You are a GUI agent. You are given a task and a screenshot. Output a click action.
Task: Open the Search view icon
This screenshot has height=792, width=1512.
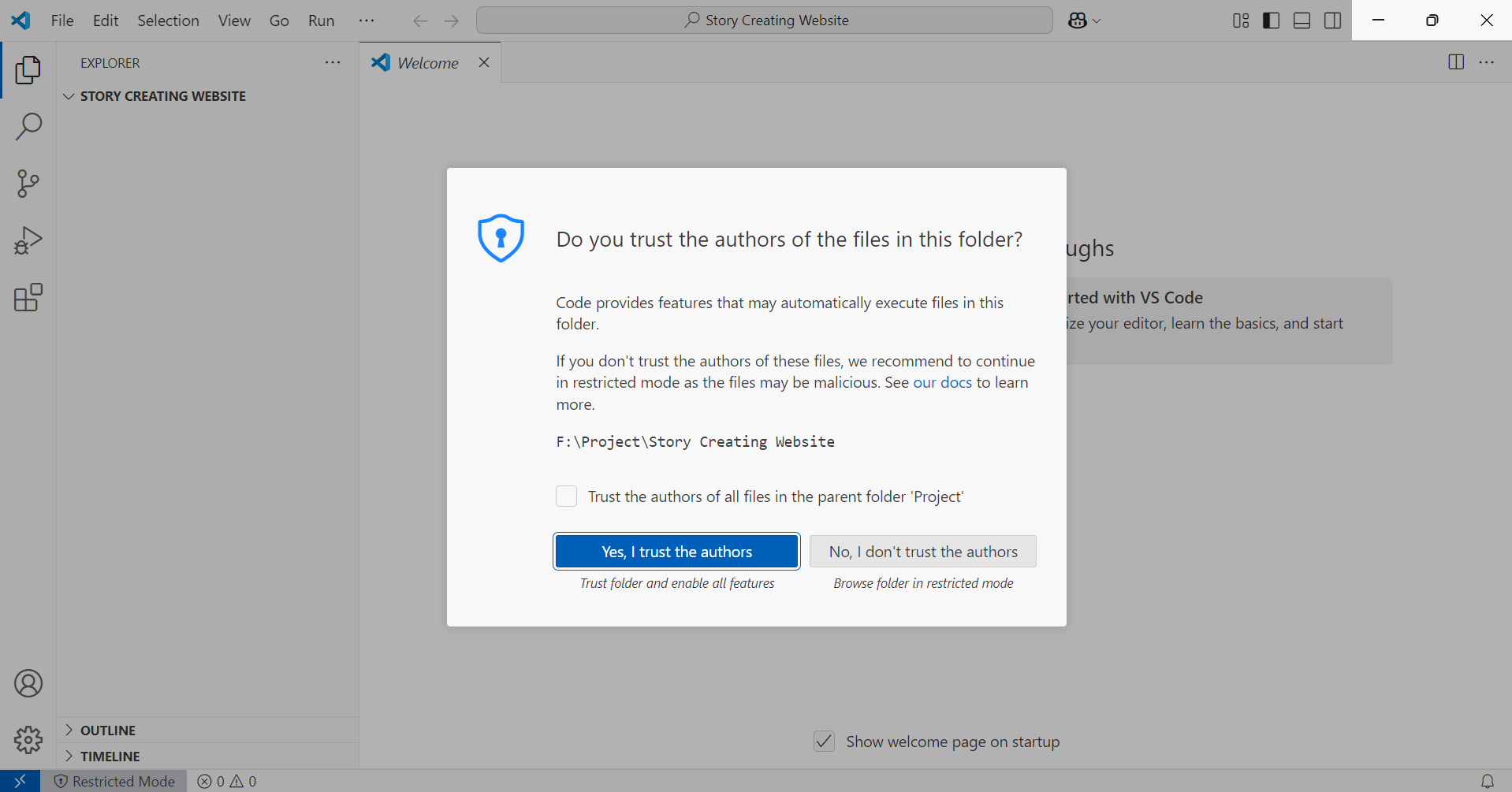(28, 127)
